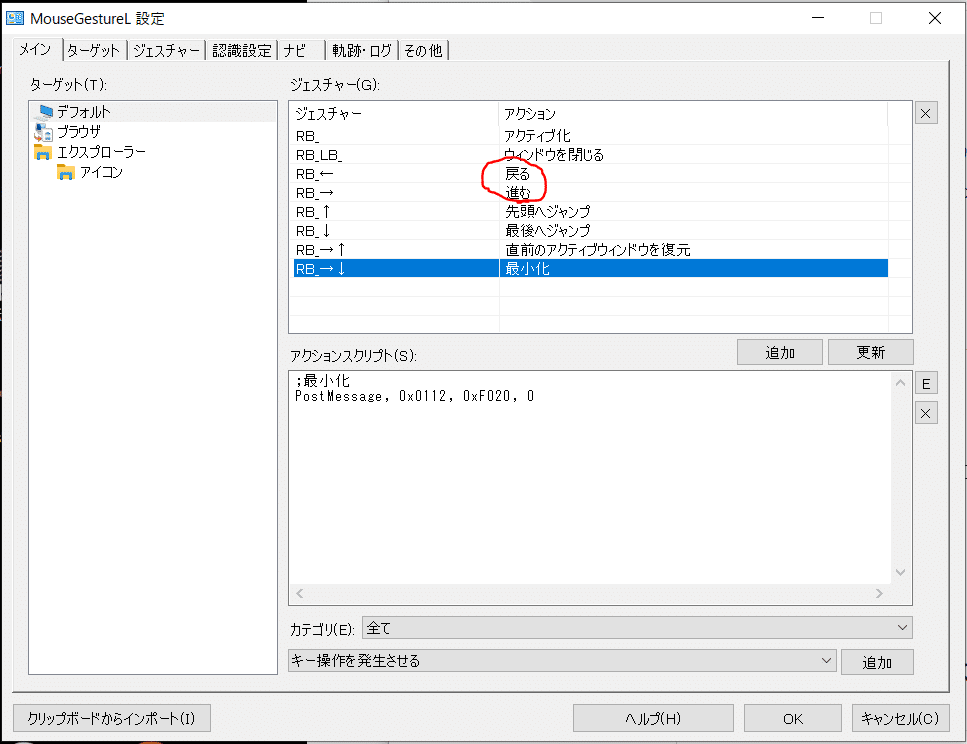Click the MouseGestureL app icon in the title bar
Viewport: 967px width, 744px height.
14,18
